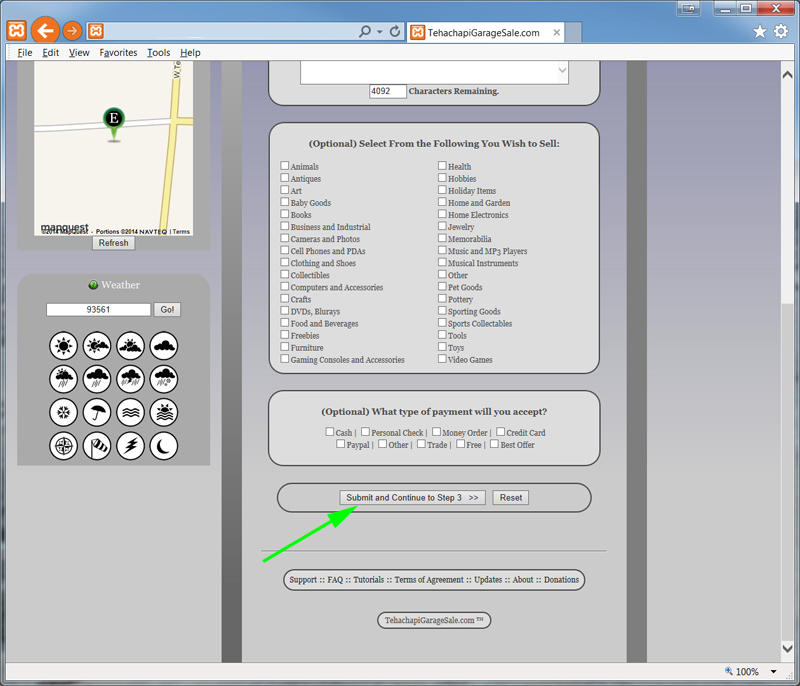Select the windsock icon
800x686 pixels.
(97, 446)
